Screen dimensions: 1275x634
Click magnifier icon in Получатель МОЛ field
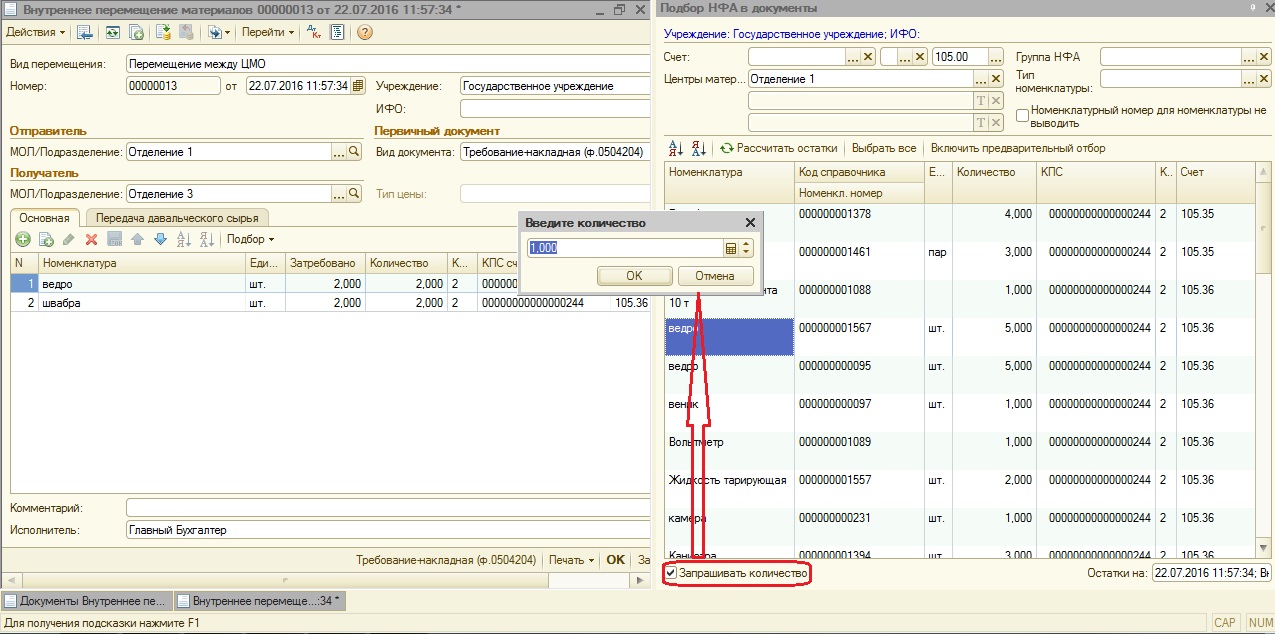coord(354,194)
